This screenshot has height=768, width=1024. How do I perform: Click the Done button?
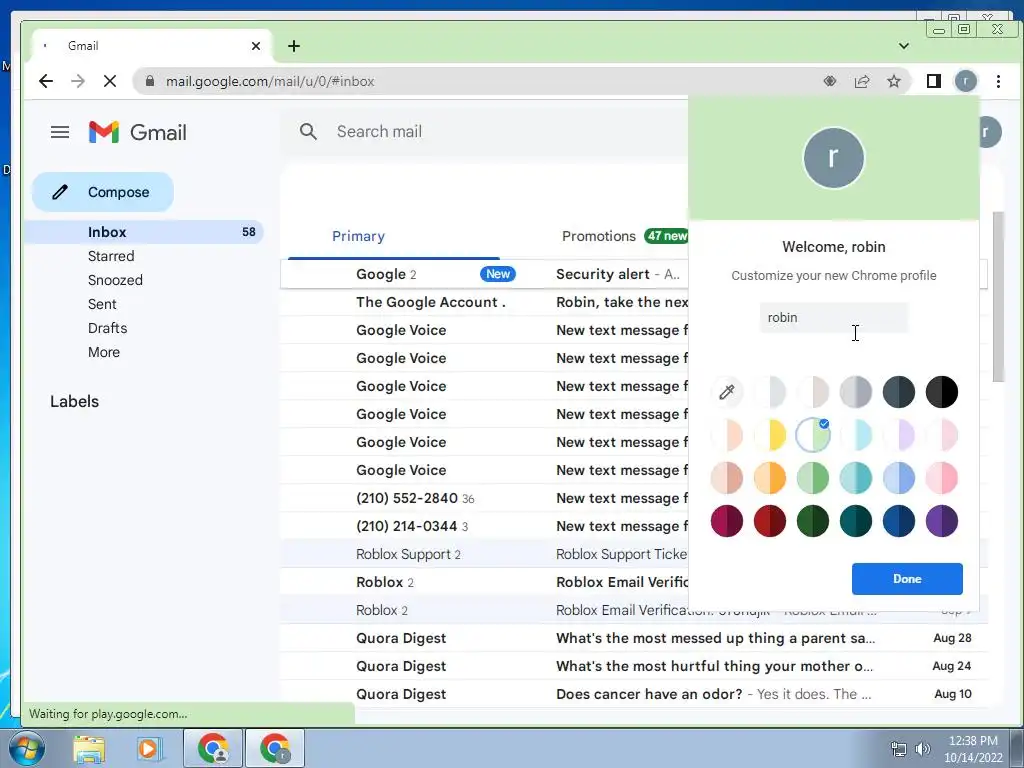click(906, 579)
